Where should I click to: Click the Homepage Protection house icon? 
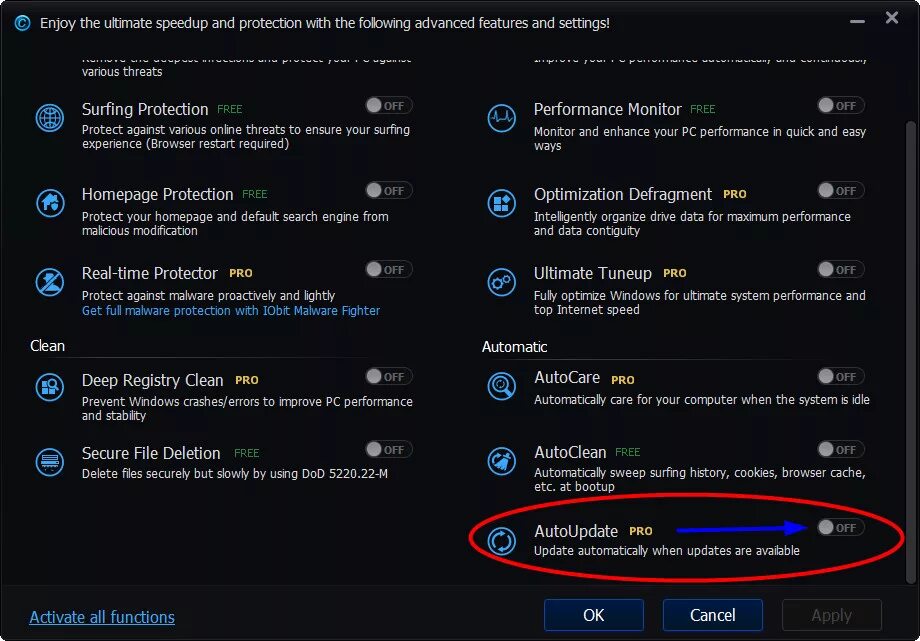(50, 203)
